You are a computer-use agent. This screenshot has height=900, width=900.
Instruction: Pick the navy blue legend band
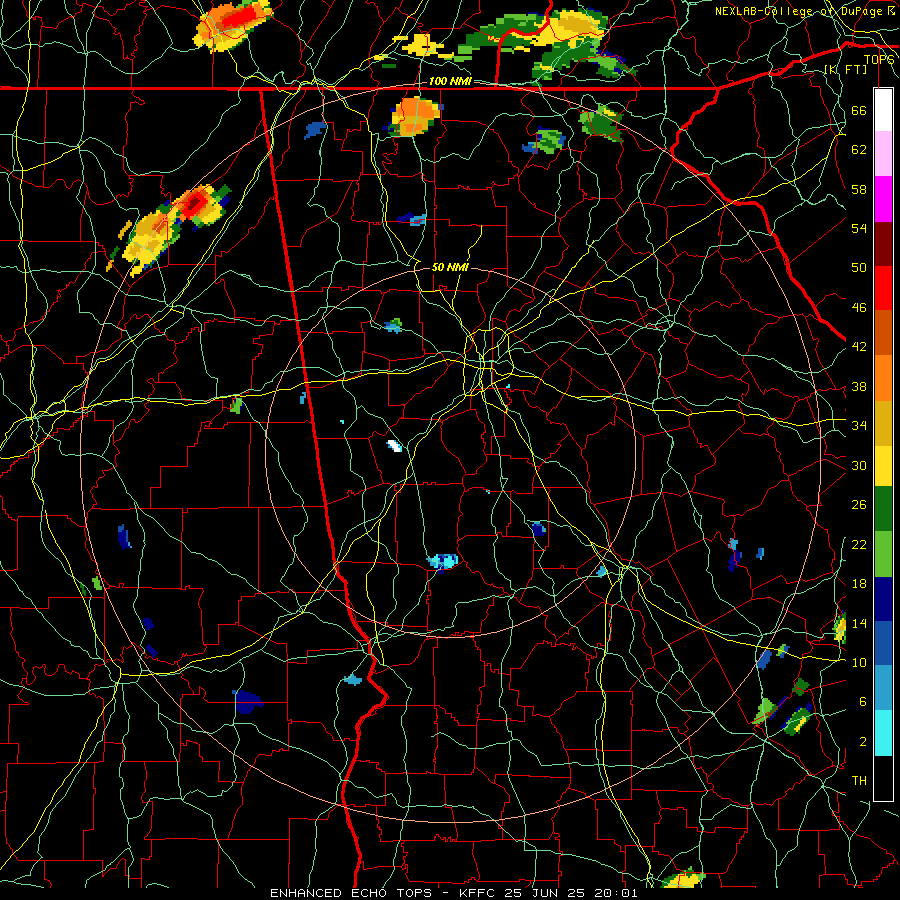(x=883, y=599)
